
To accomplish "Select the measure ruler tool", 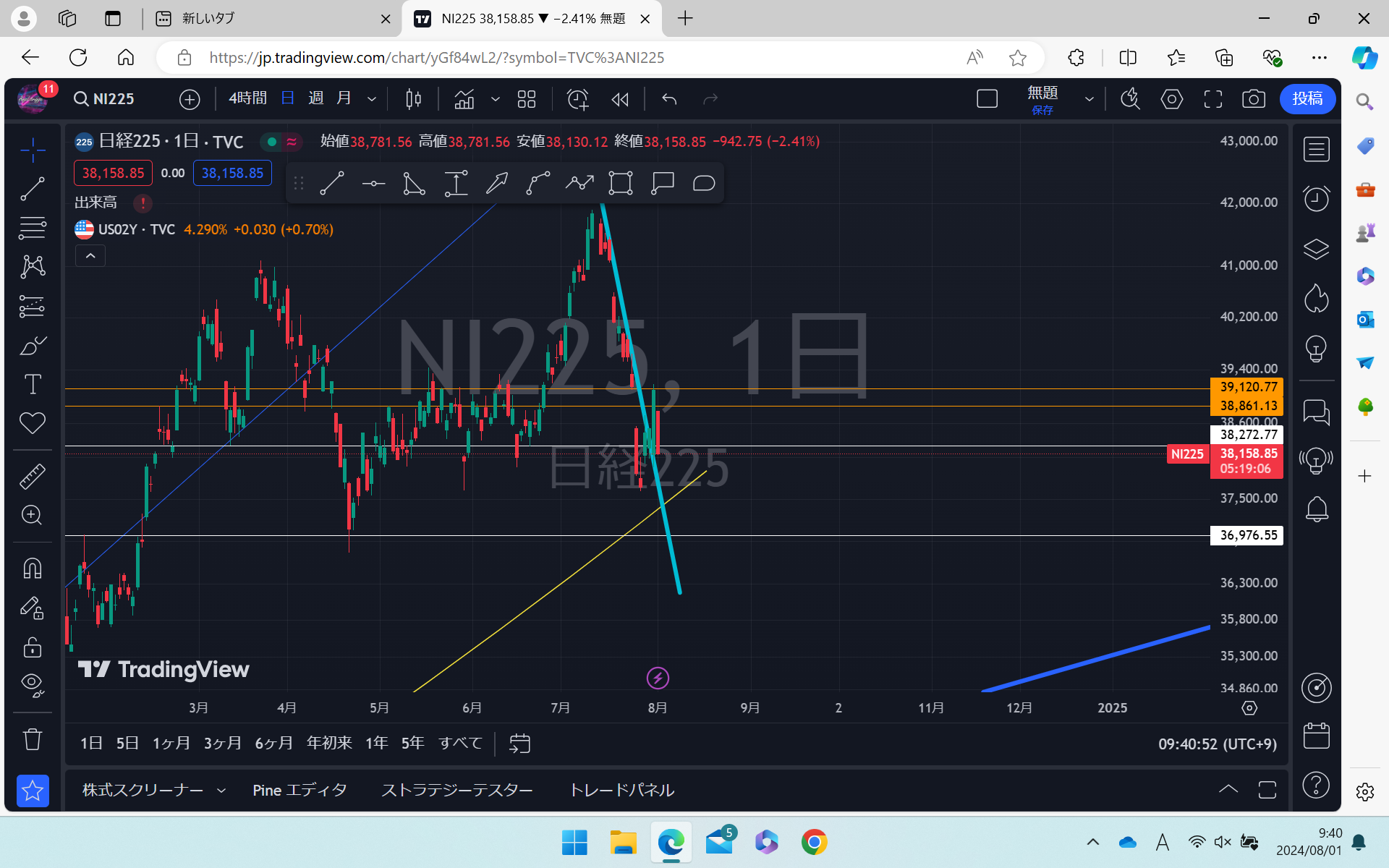I will click(33, 476).
